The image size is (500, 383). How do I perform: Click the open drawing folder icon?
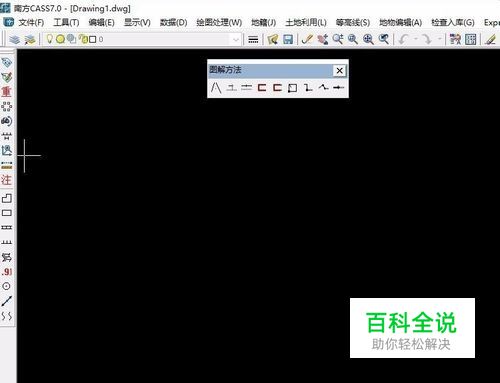pos(273,39)
